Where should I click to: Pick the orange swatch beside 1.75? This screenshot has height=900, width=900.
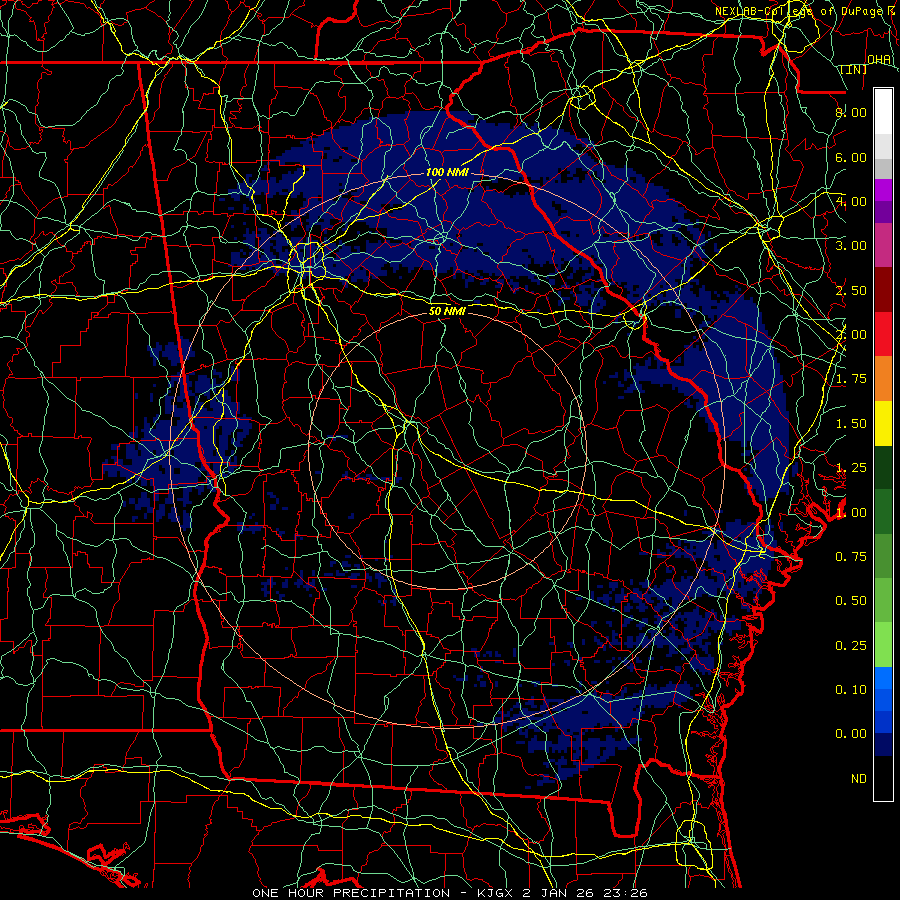883,378
